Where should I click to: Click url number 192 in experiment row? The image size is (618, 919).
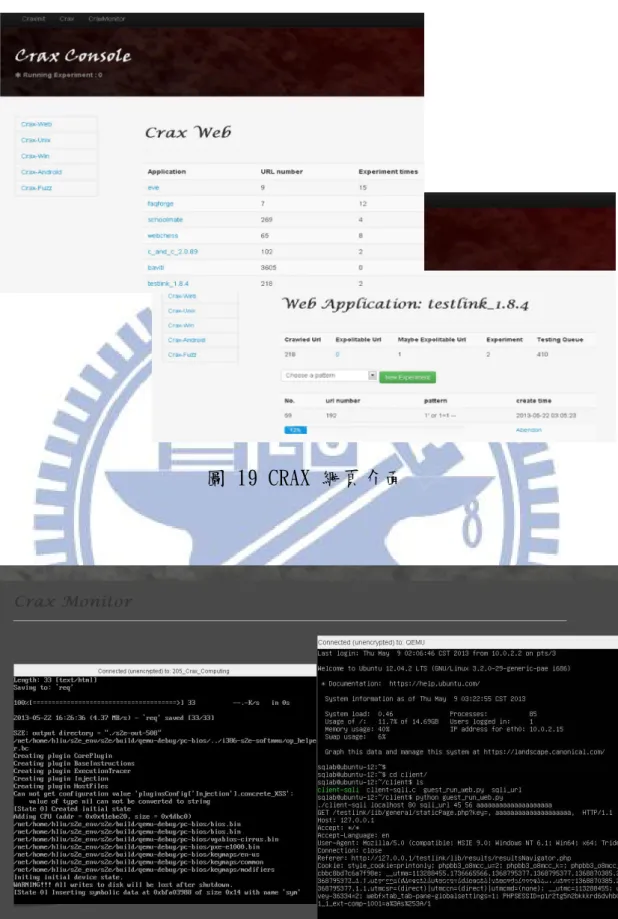click(331, 416)
